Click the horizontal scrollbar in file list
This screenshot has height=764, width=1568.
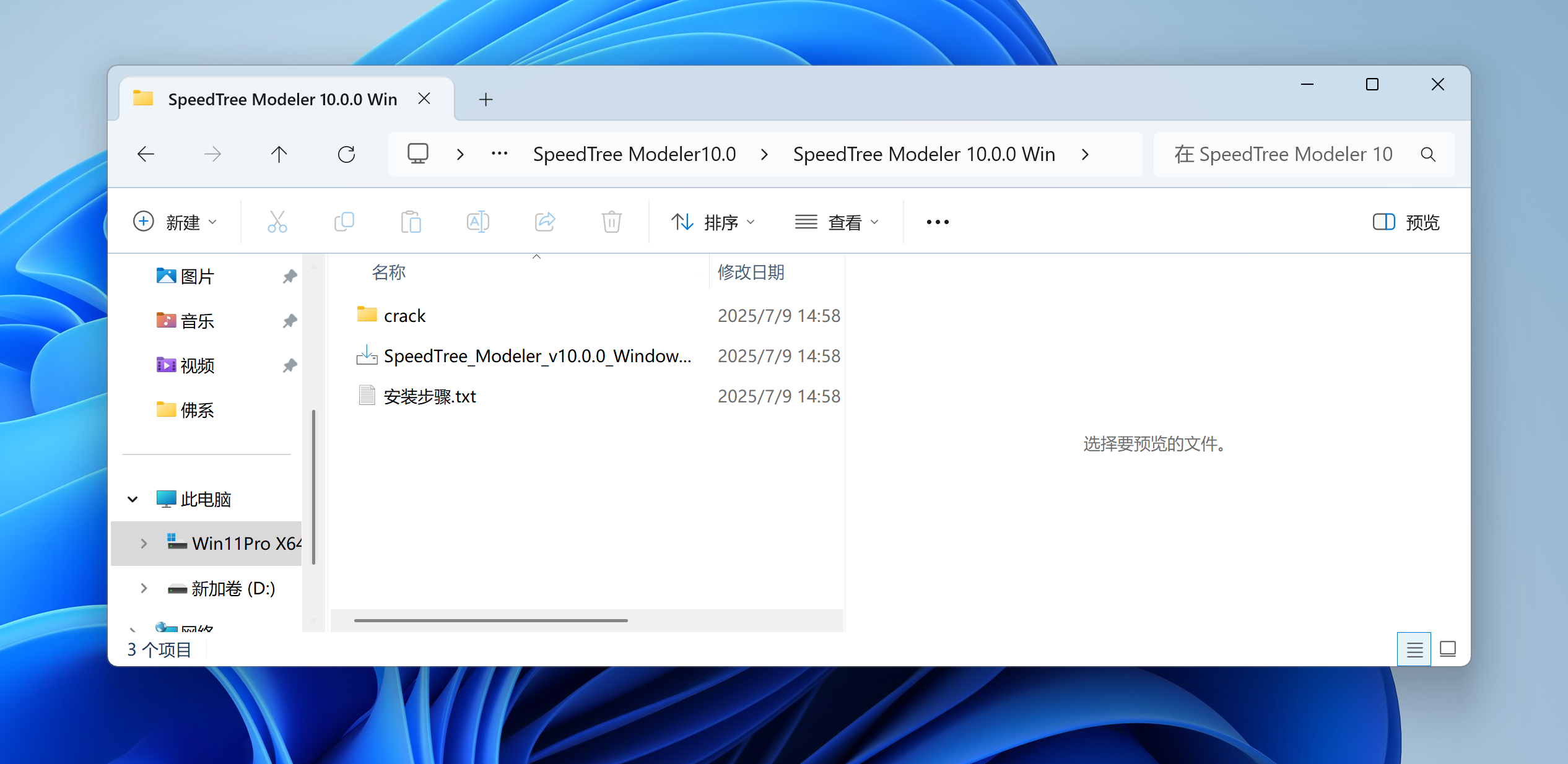[490, 620]
